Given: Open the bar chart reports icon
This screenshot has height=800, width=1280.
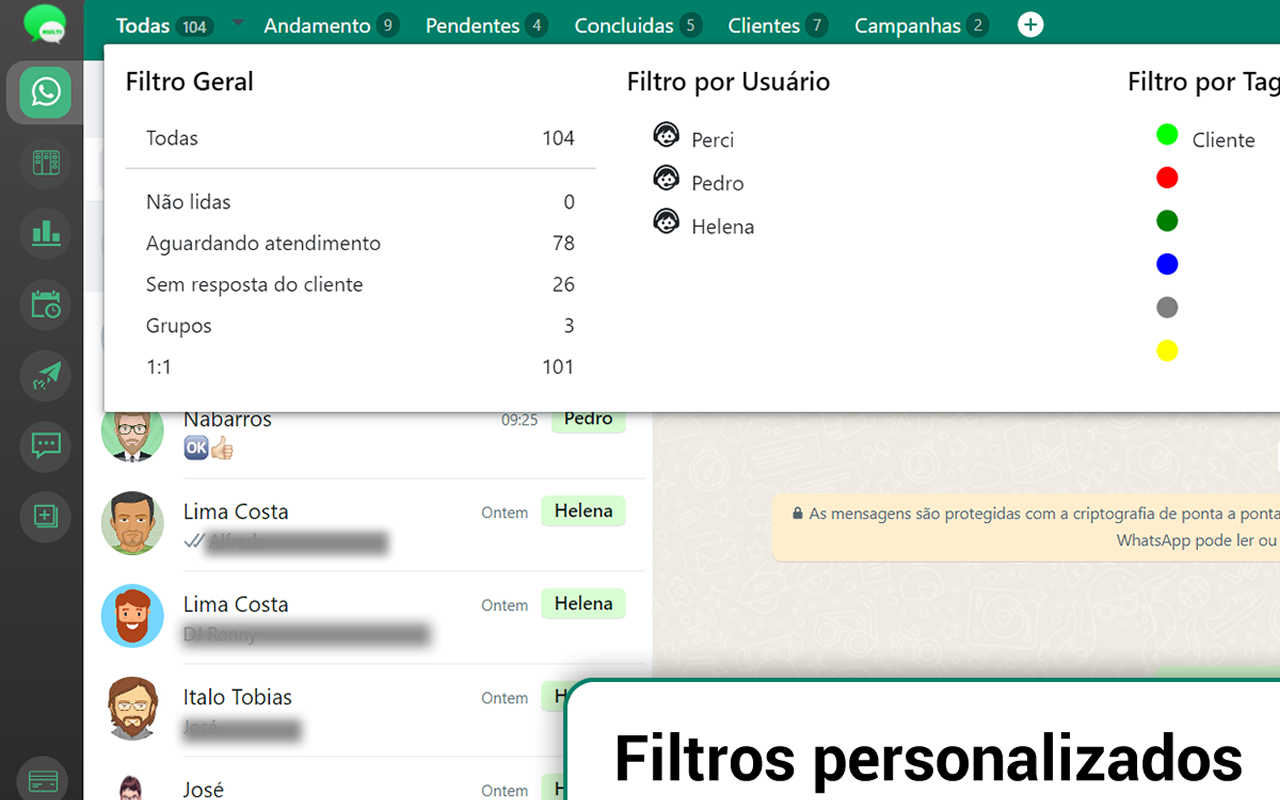Looking at the screenshot, I should click(46, 233).
